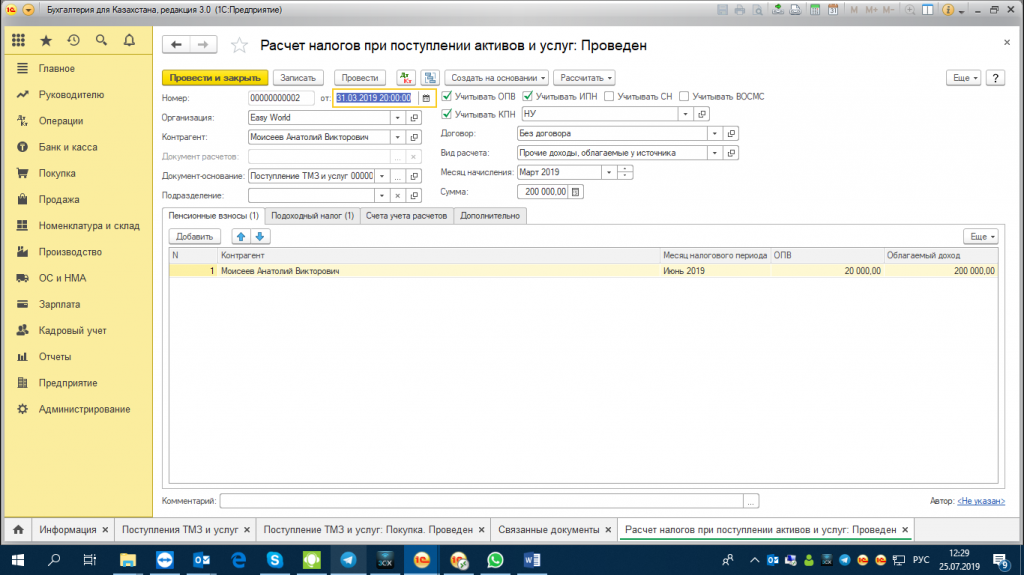Screen dimensions: 1024x575
Task: Expand the Рассчитать dropdown
Action: click(584, 78)
